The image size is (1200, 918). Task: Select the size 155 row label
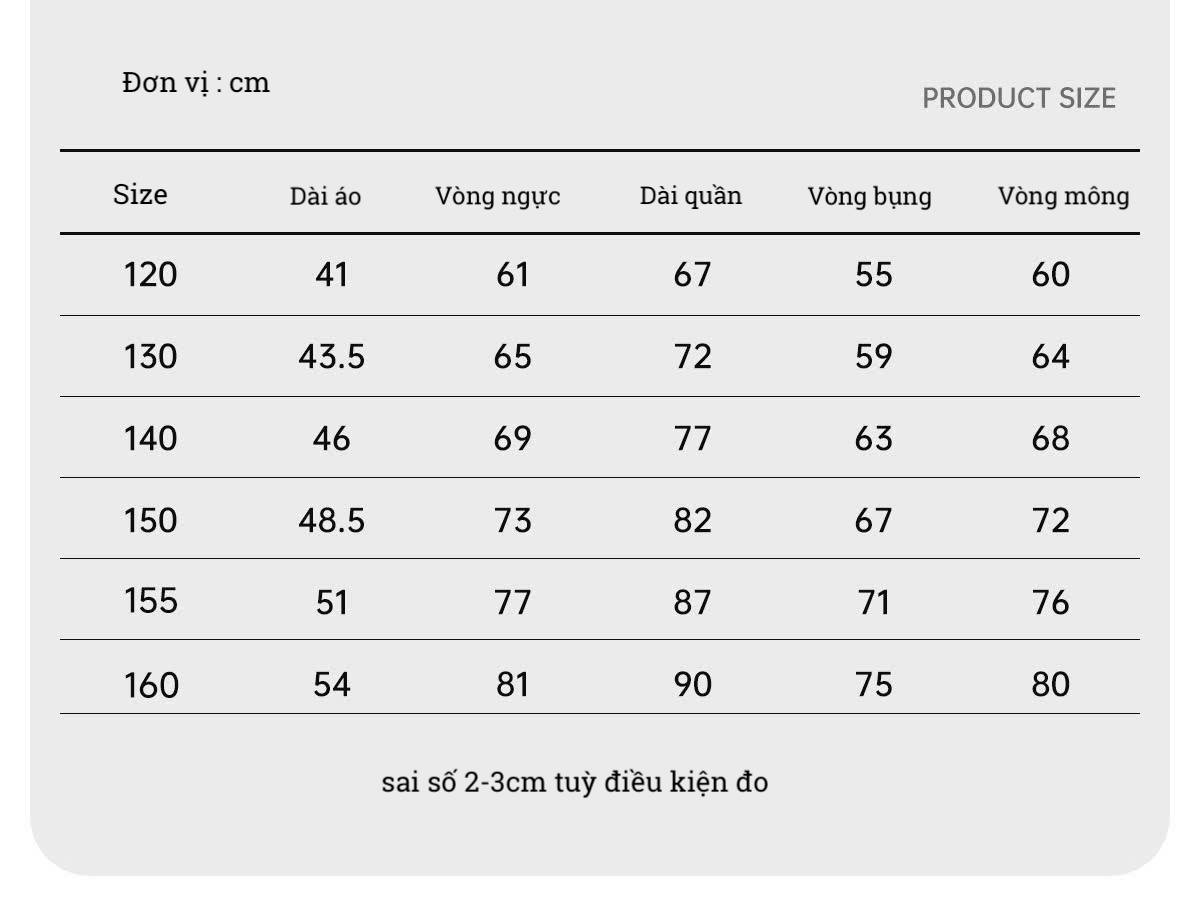click(x=150, y=600)
